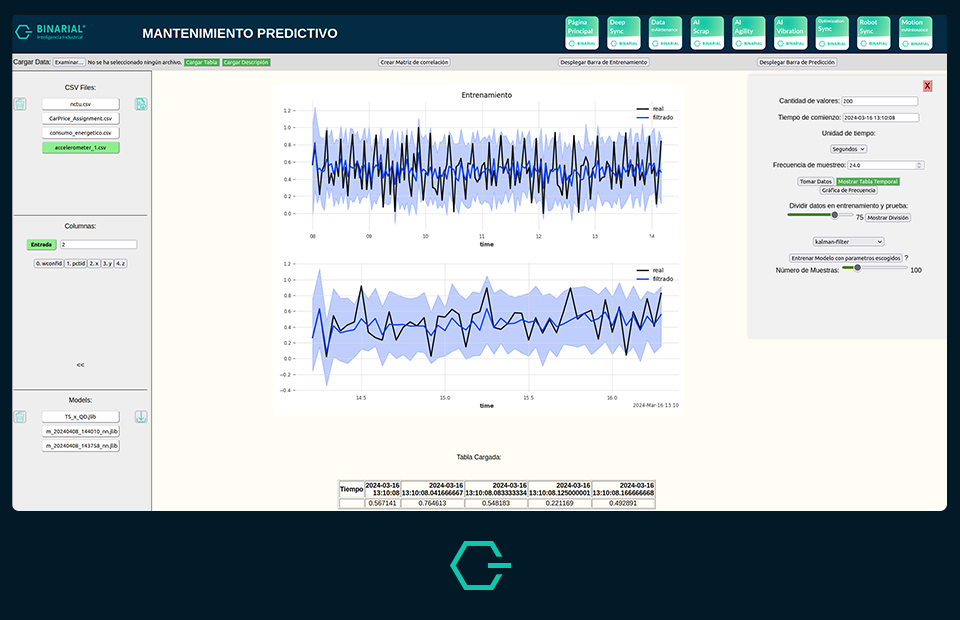This screenshot has width=960, height=620.
Task: Open the Segundos time unit dropdown
Action: 849,149
